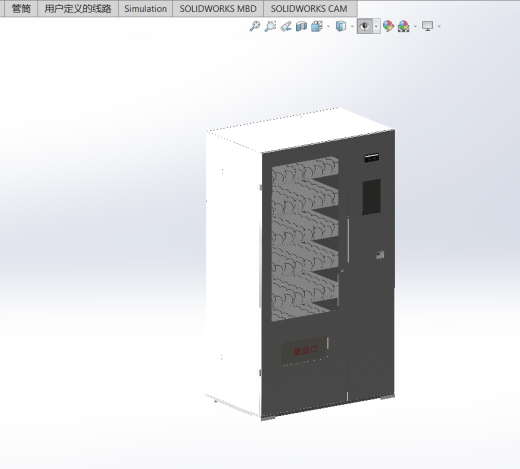Open the 用户定义的线路 tab
This screenshot has height=469, width=520.
[x=78, y=9]
